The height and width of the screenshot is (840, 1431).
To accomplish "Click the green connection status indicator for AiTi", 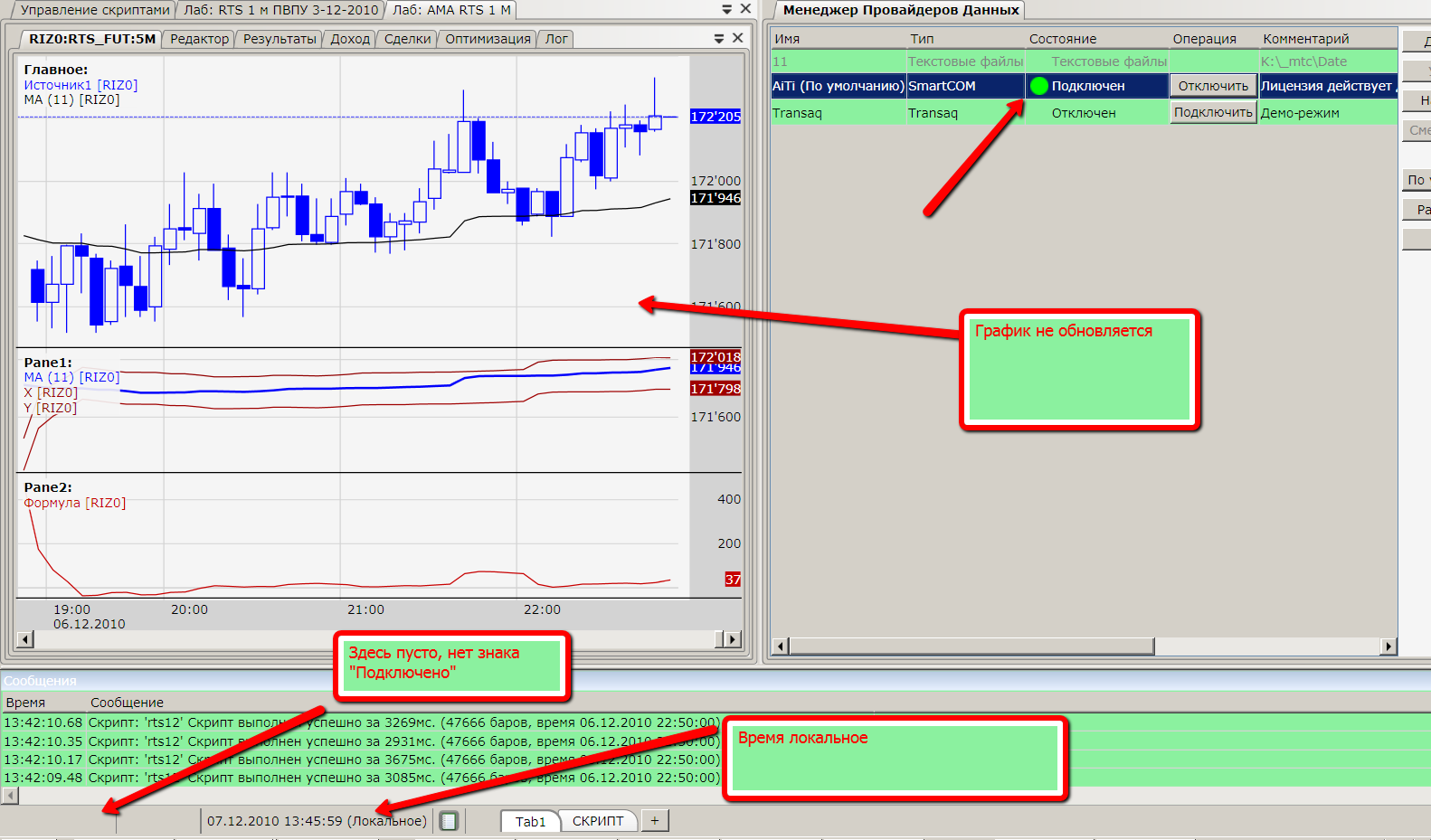I will tap(1038, 86).
